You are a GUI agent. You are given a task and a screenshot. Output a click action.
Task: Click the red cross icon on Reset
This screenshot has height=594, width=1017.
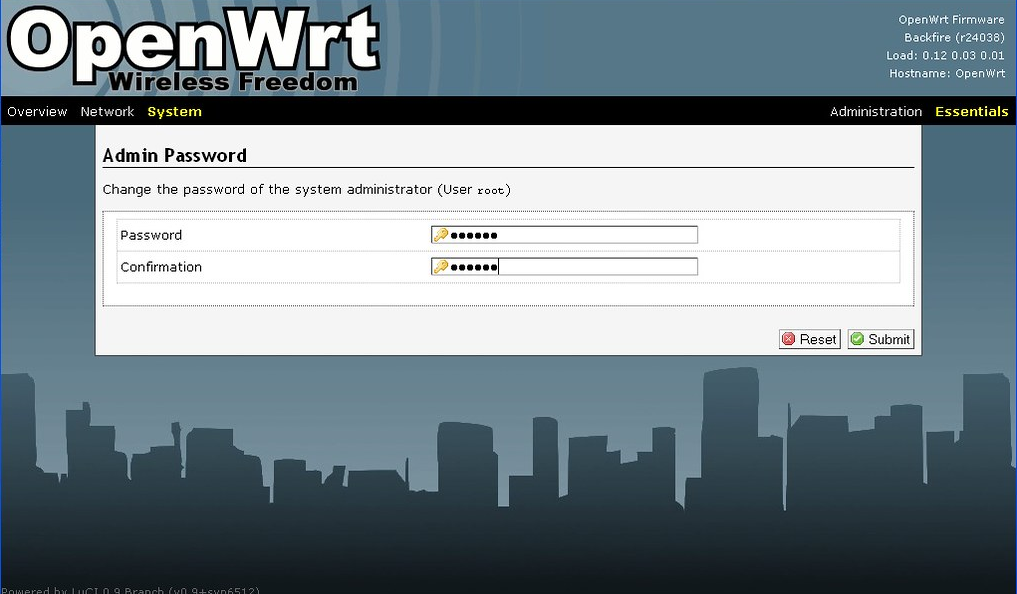click(x=789, y=339)
